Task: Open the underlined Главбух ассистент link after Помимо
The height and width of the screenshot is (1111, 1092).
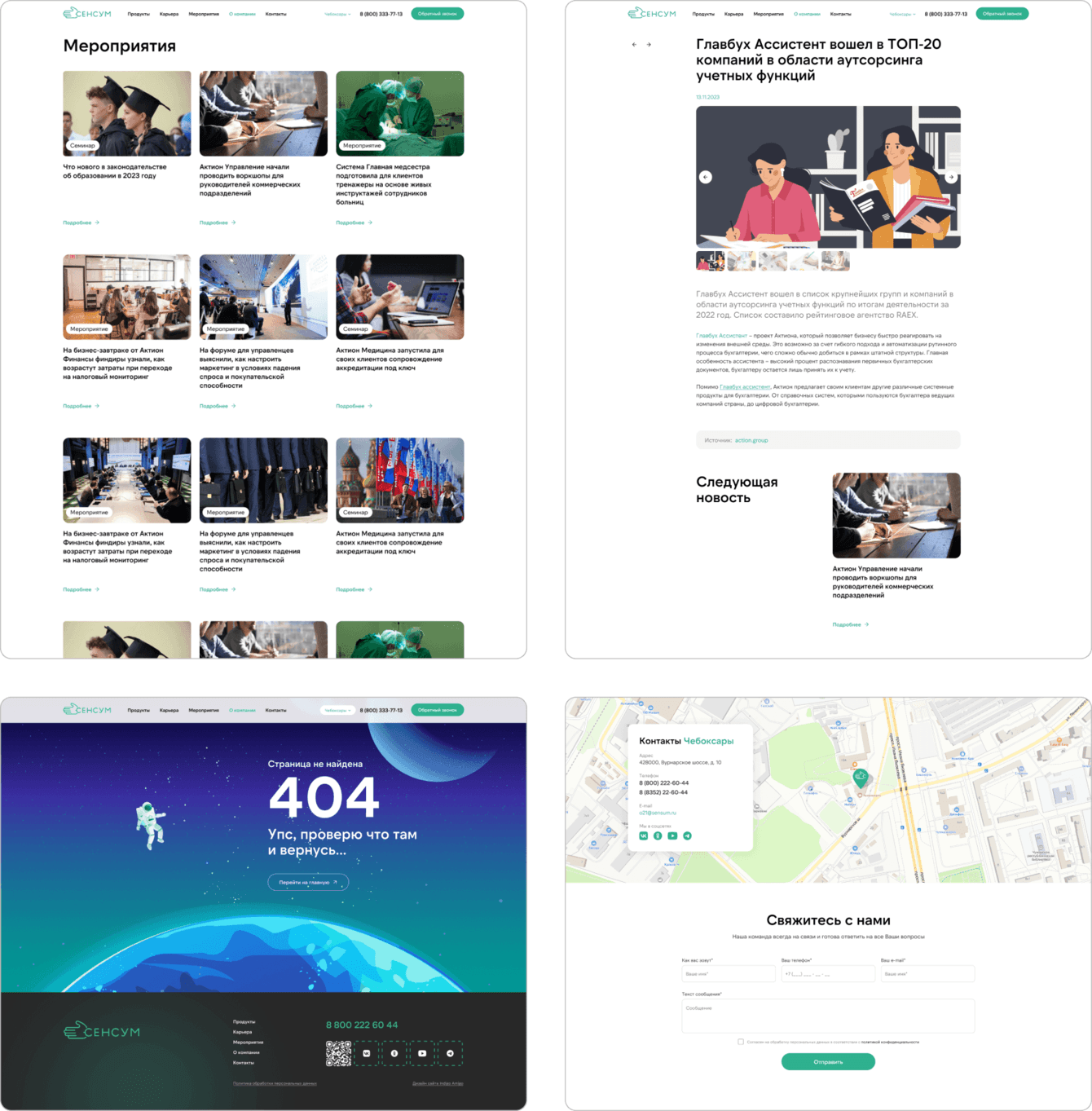Action: point(745,387)
